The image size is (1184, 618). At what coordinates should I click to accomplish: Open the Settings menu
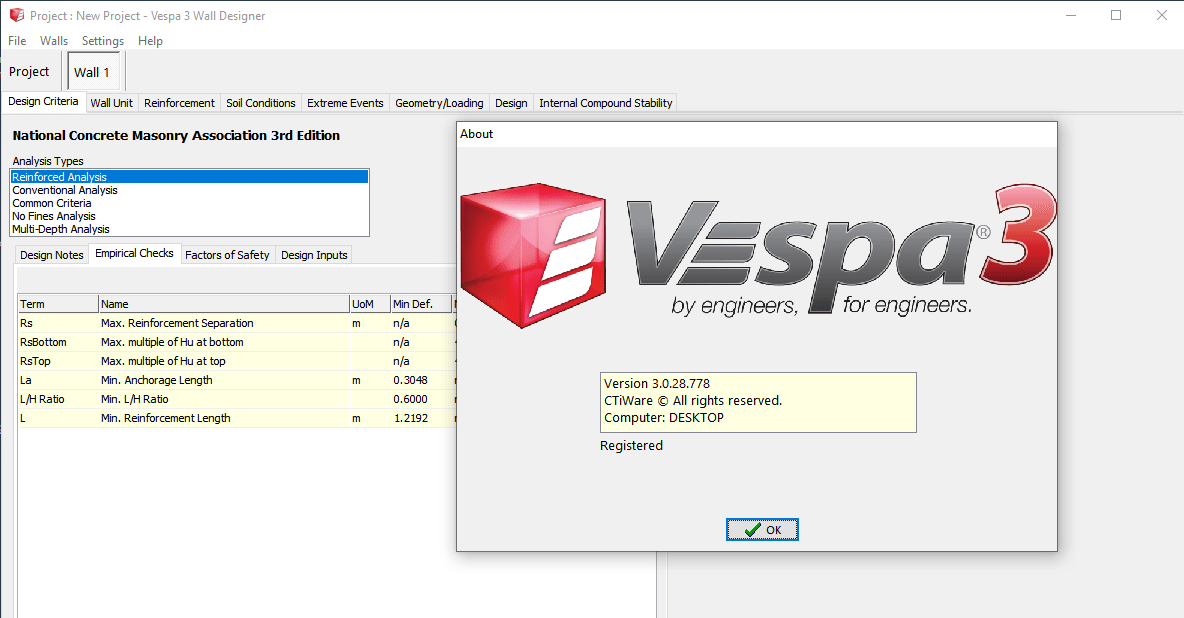(103, 41)
